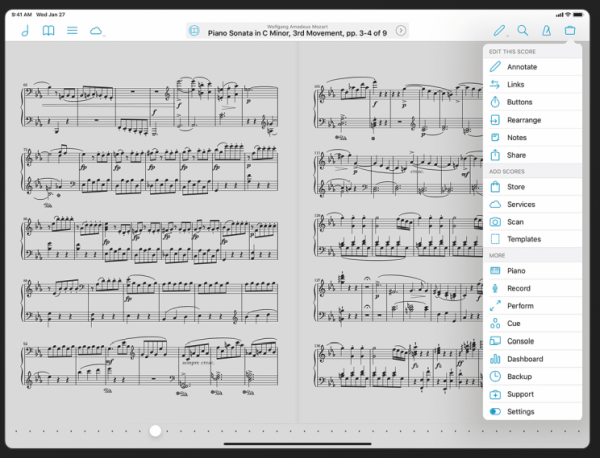600x458 pixels.
Task: Click the left score page
Action: (x=152, y=232)
